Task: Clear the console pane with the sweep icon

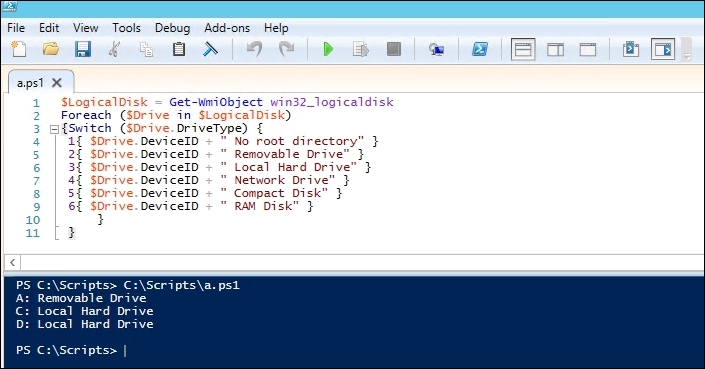Action: click(x=210, y=49)
